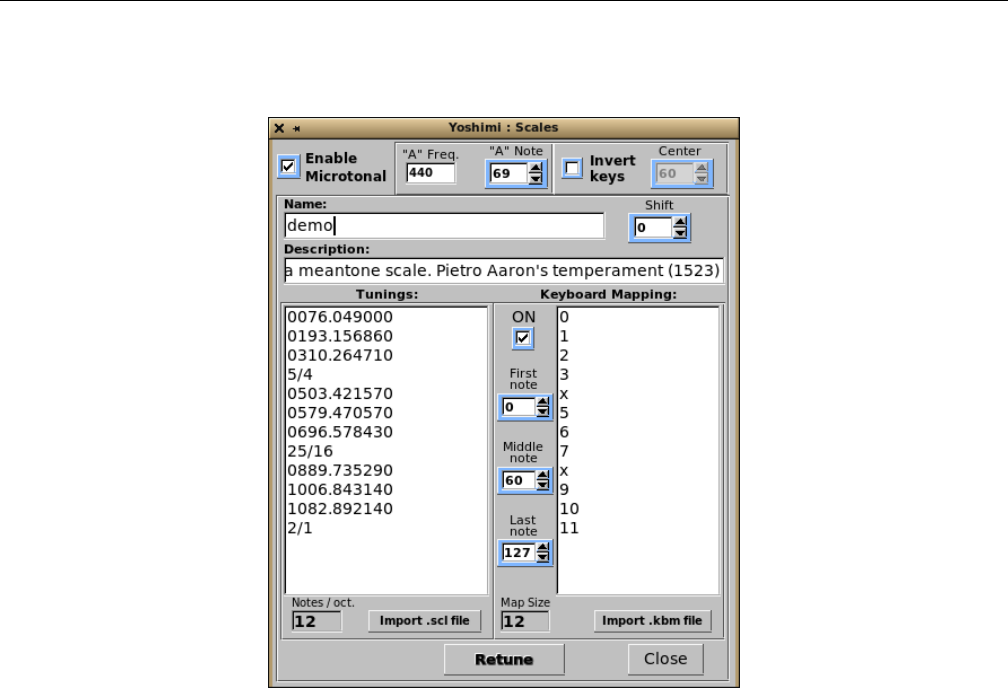
Task: Click tuning line 0696.578430
Action: [x=340, y=432]
